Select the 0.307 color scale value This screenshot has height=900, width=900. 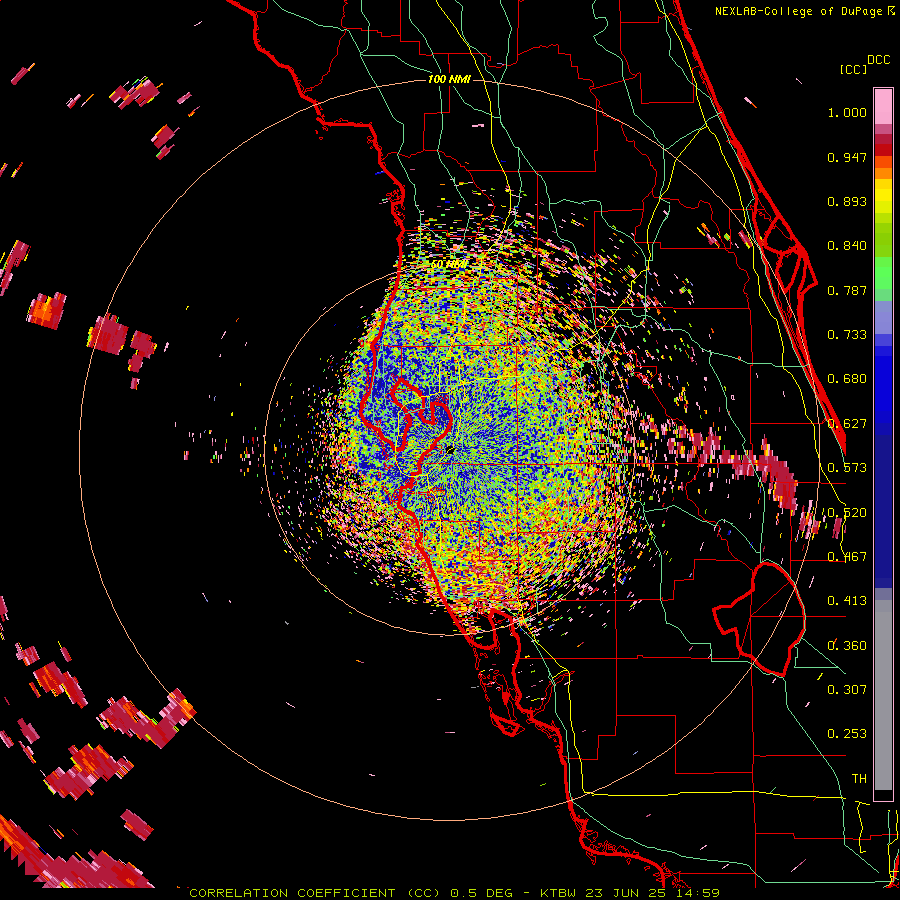click(x=847, y=689)
